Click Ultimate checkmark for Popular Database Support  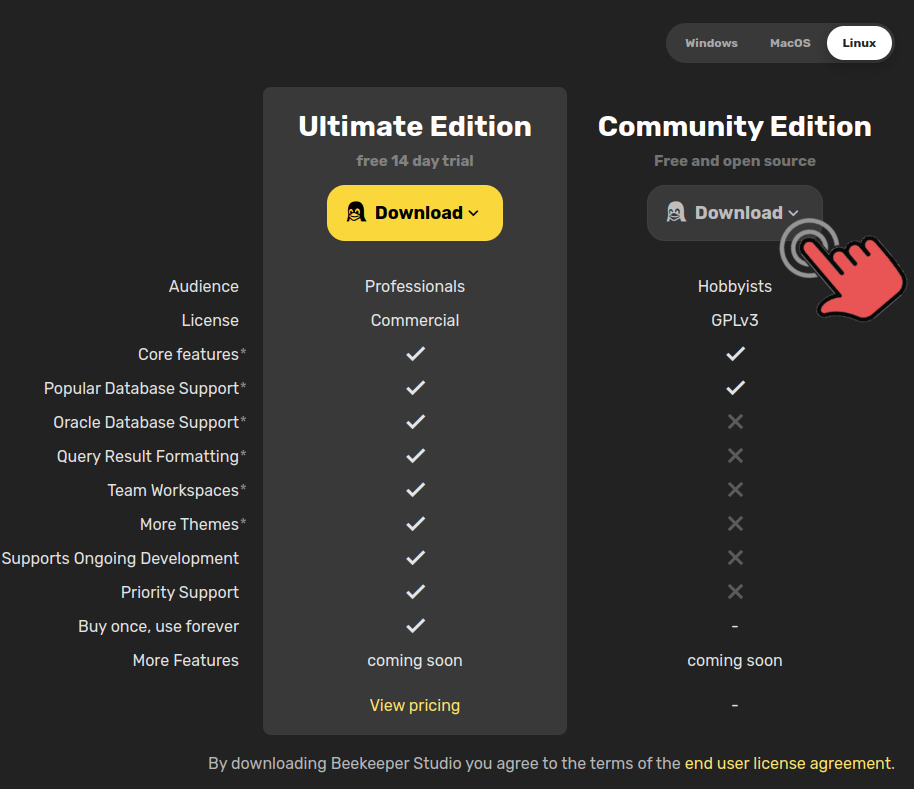[415, 388]
